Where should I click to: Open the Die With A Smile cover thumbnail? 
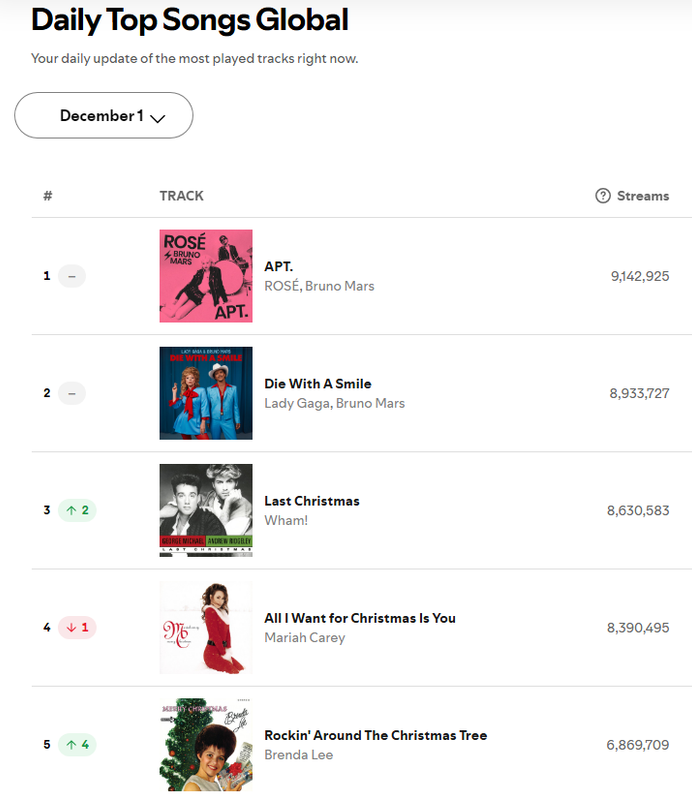point(206,393)
